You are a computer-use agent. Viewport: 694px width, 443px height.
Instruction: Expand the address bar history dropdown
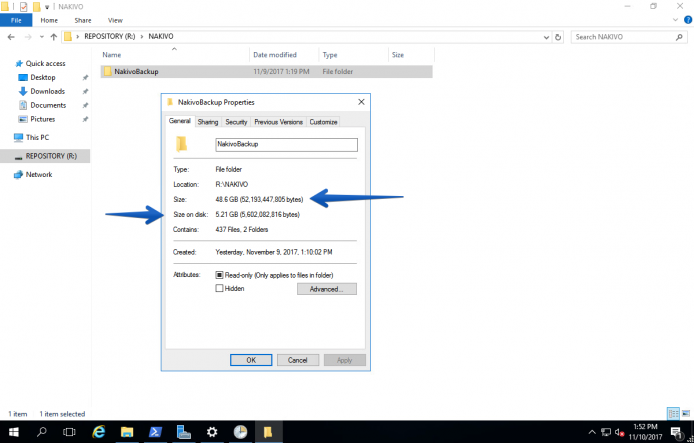pos(546,37)
